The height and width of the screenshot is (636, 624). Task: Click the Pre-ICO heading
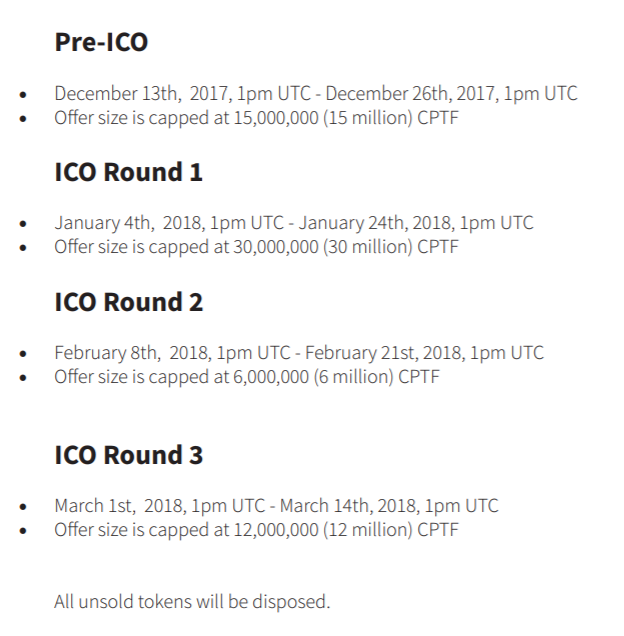pos(101,42)
